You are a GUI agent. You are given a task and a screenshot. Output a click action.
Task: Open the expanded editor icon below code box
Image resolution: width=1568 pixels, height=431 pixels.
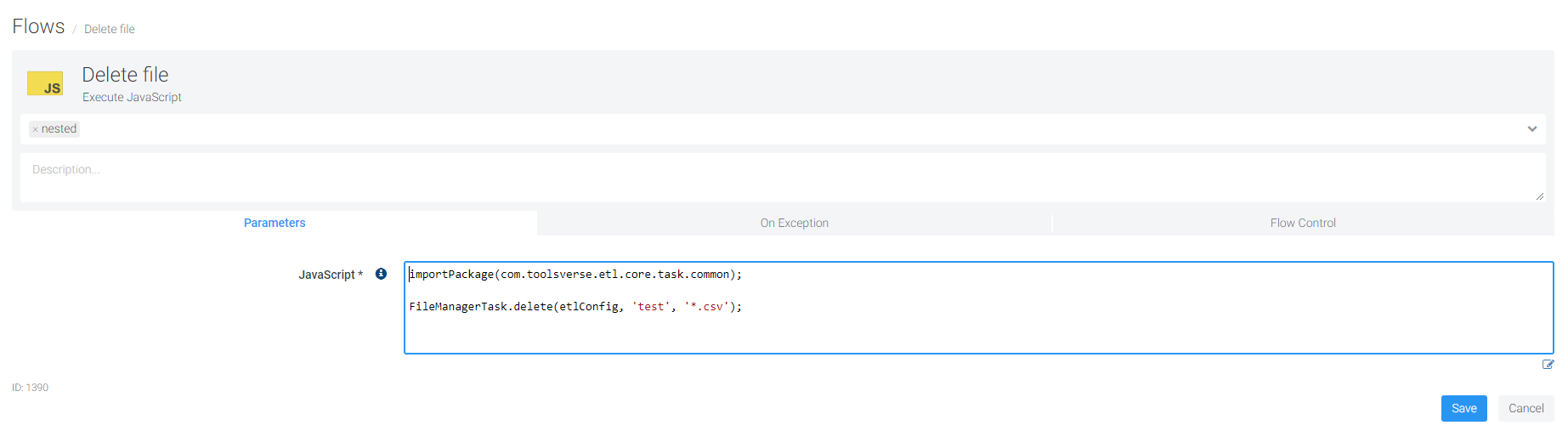1548,365
